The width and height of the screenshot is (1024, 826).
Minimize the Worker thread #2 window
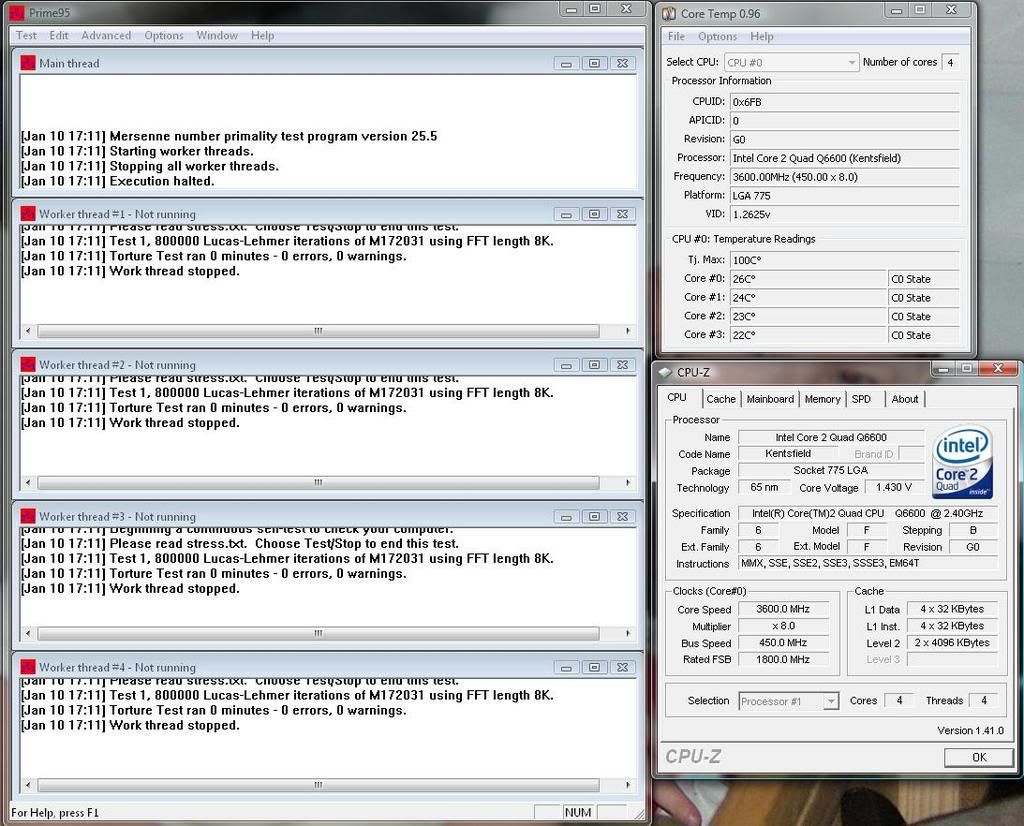[x=566, y=365]
